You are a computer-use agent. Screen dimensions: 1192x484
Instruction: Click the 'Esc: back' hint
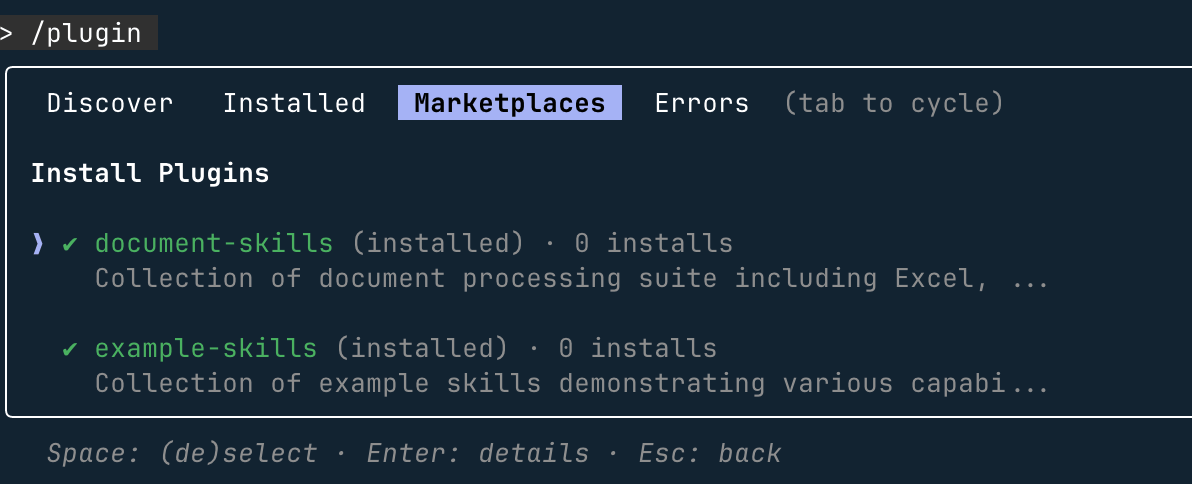pos(710,453)
